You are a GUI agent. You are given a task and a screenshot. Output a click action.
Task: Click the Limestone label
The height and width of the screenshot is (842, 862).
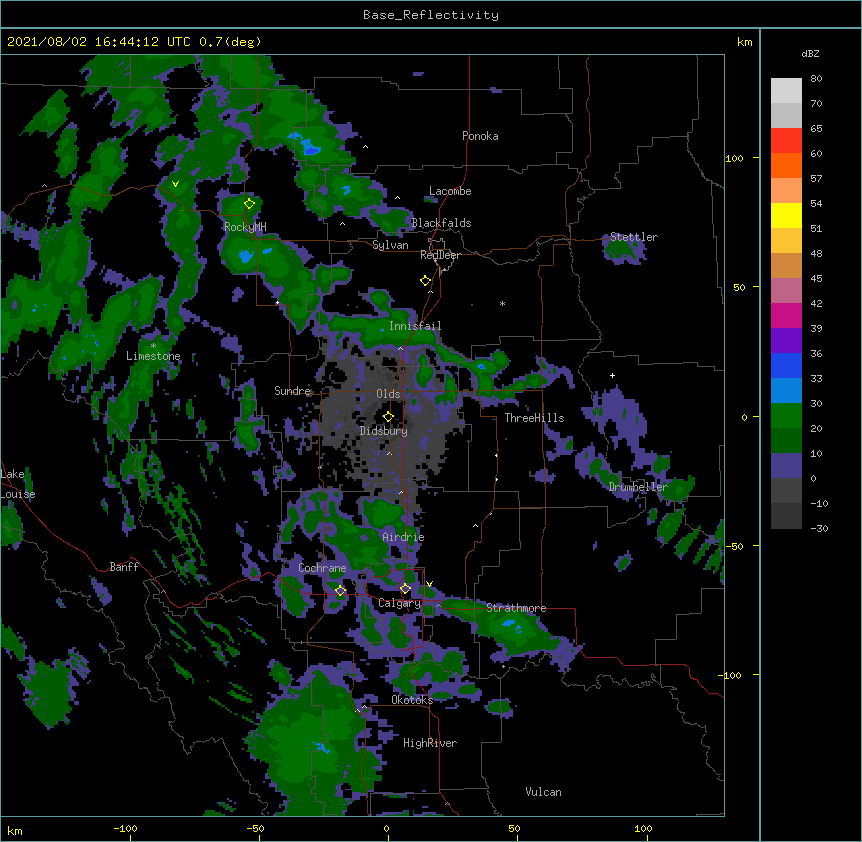tap(153, 356)
